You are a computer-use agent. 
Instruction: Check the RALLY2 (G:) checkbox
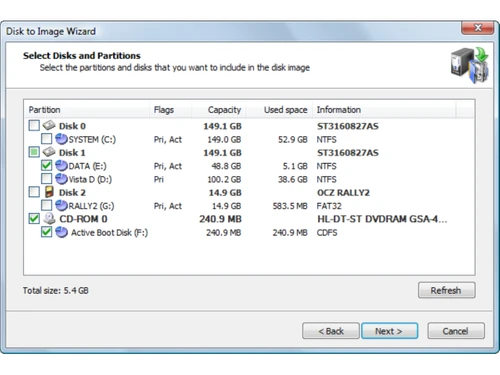pos(46,206)
